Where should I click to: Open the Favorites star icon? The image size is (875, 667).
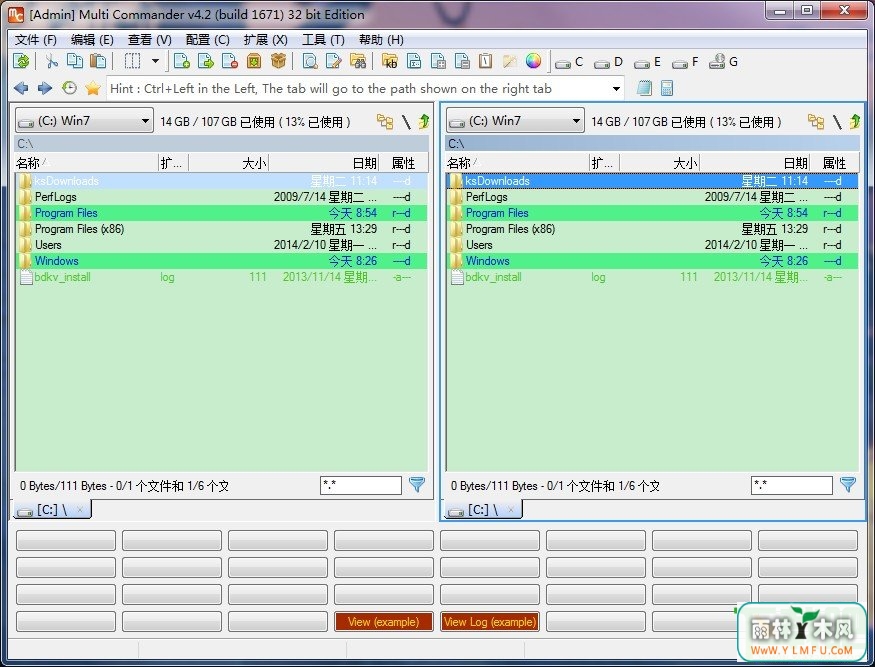(x=93, y=88)
